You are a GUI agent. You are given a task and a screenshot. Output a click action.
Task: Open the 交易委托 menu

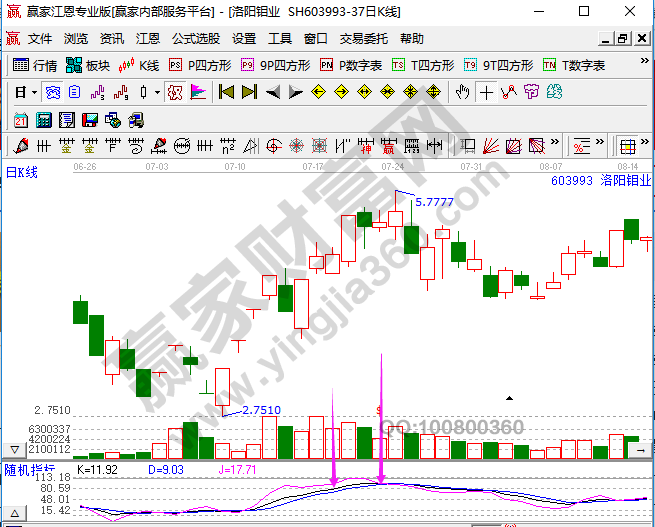point(364,39)
